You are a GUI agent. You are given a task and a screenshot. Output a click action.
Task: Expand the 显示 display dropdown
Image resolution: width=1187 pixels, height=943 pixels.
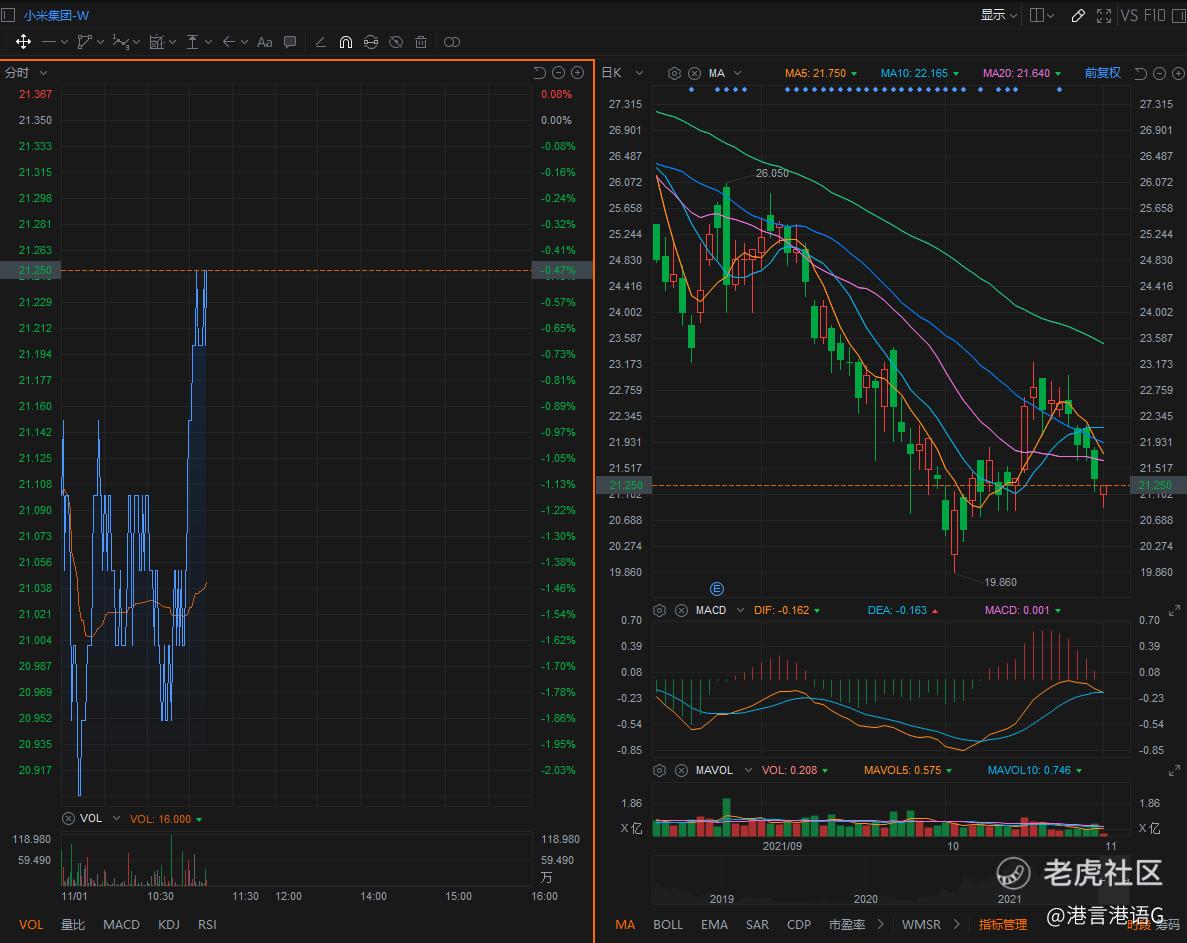(x=998, y=15)
